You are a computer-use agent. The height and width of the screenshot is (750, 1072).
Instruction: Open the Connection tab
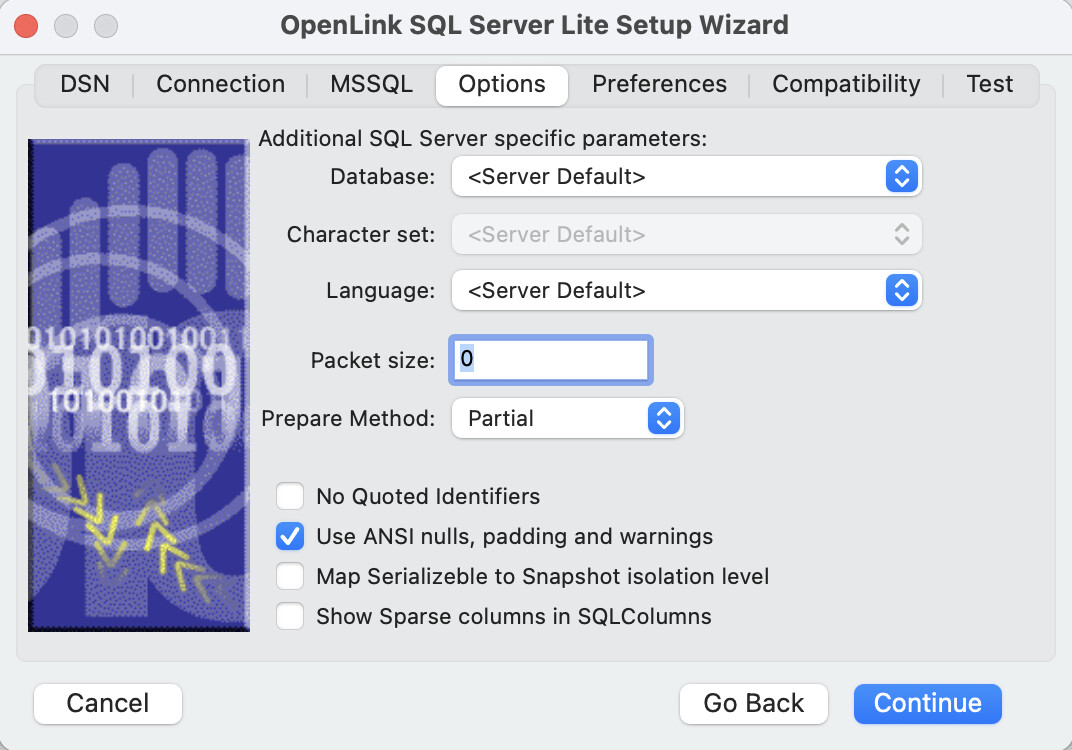click(x=220, y=85)
